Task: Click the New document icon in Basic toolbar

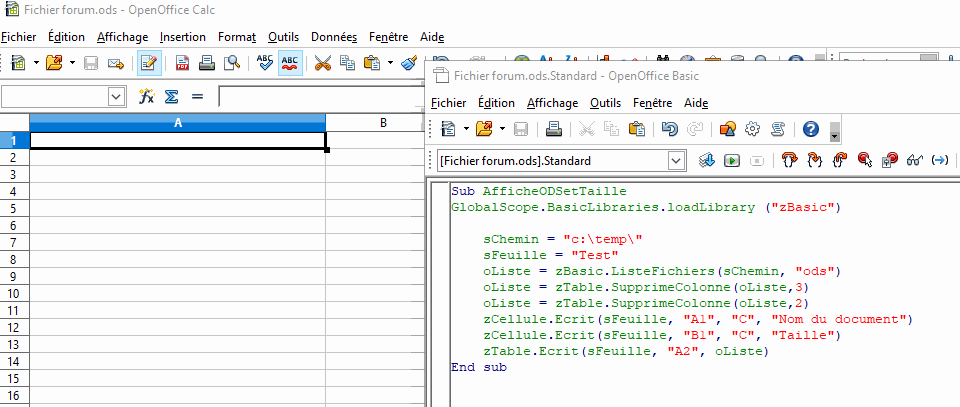Action: pos(449,129)
